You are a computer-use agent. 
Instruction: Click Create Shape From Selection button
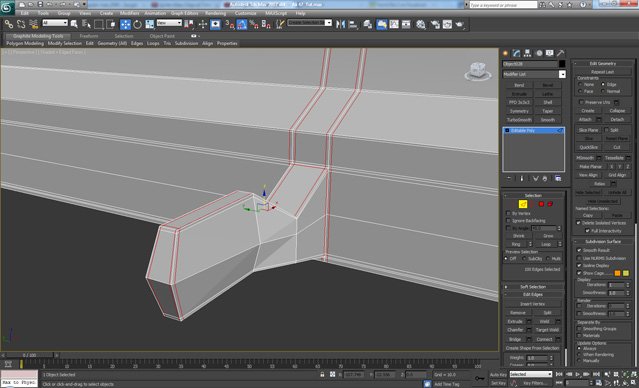click(532, 348)
